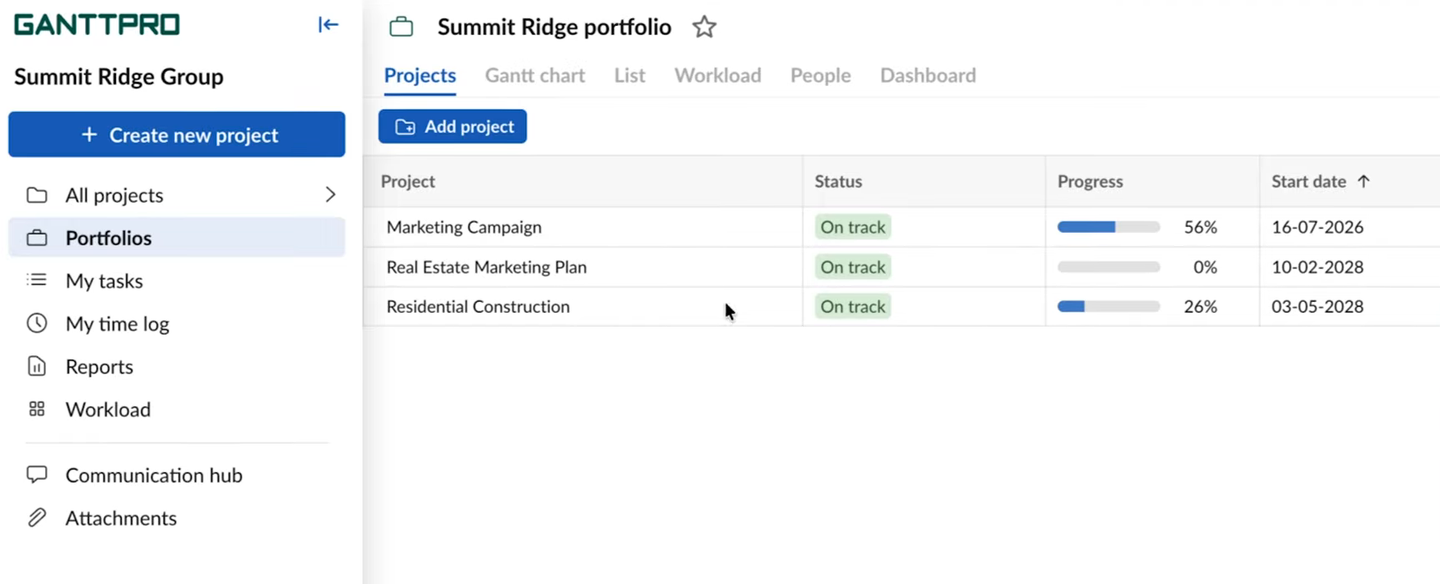Click the clock icon for My time log
1440x584 pixels.
tap(37, 323)
